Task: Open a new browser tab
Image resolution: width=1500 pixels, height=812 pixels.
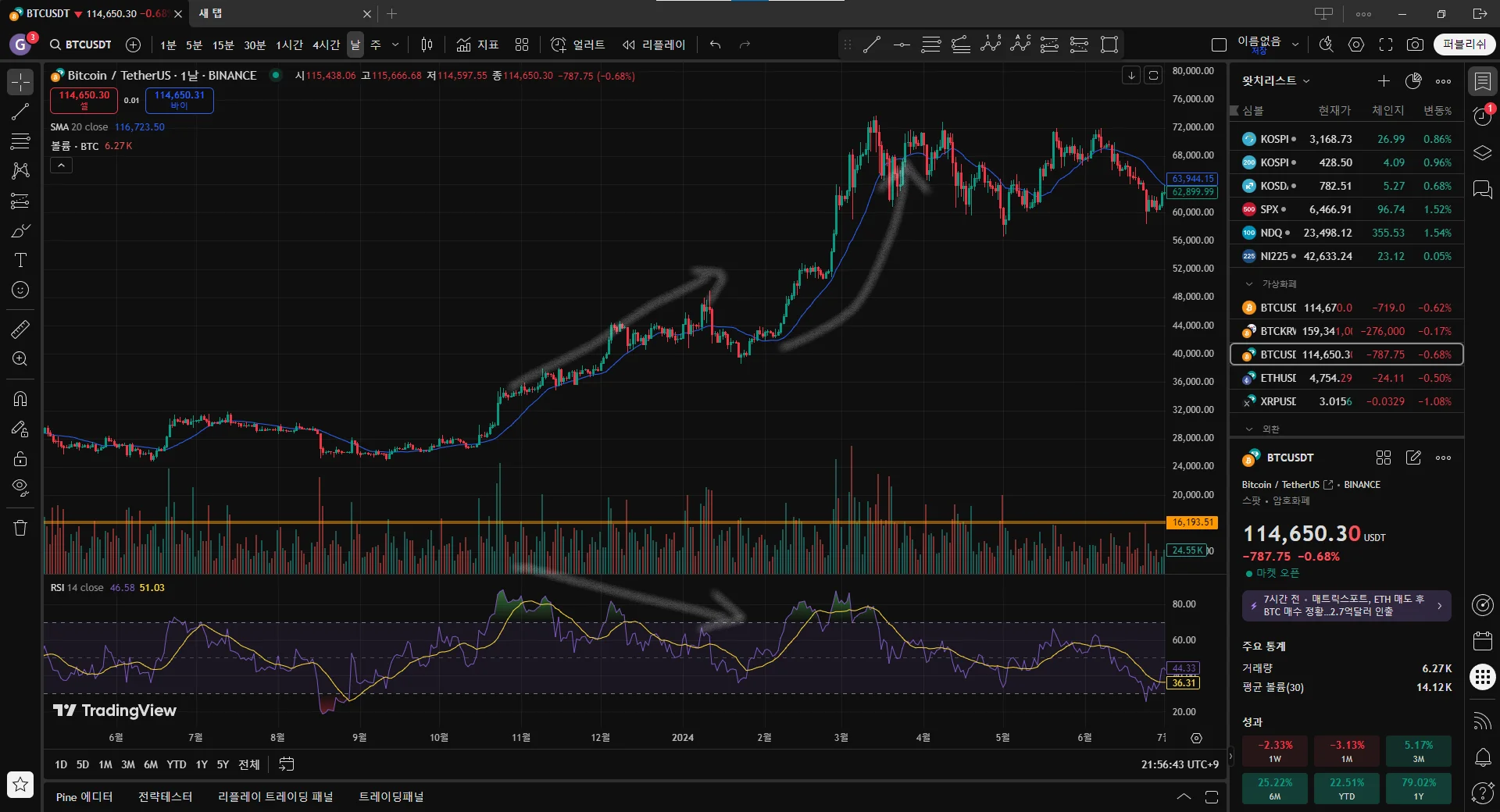Action: point(392,13)
